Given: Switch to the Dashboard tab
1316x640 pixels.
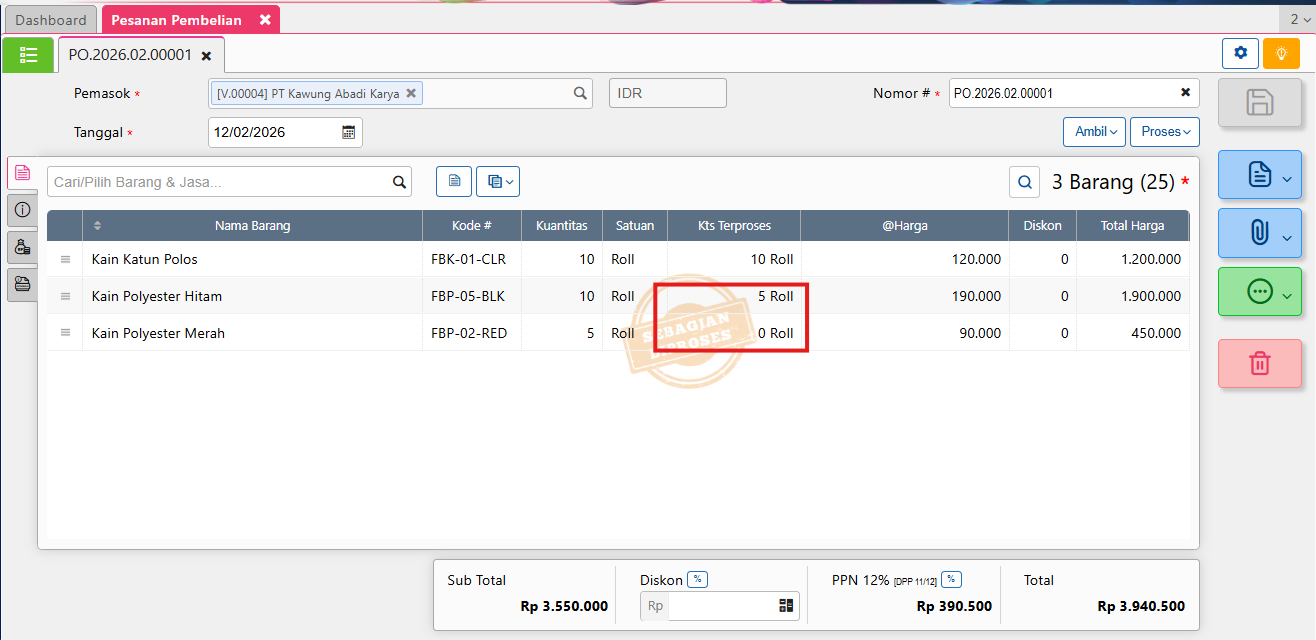Looking at the screenshot, I should point(50,20).
